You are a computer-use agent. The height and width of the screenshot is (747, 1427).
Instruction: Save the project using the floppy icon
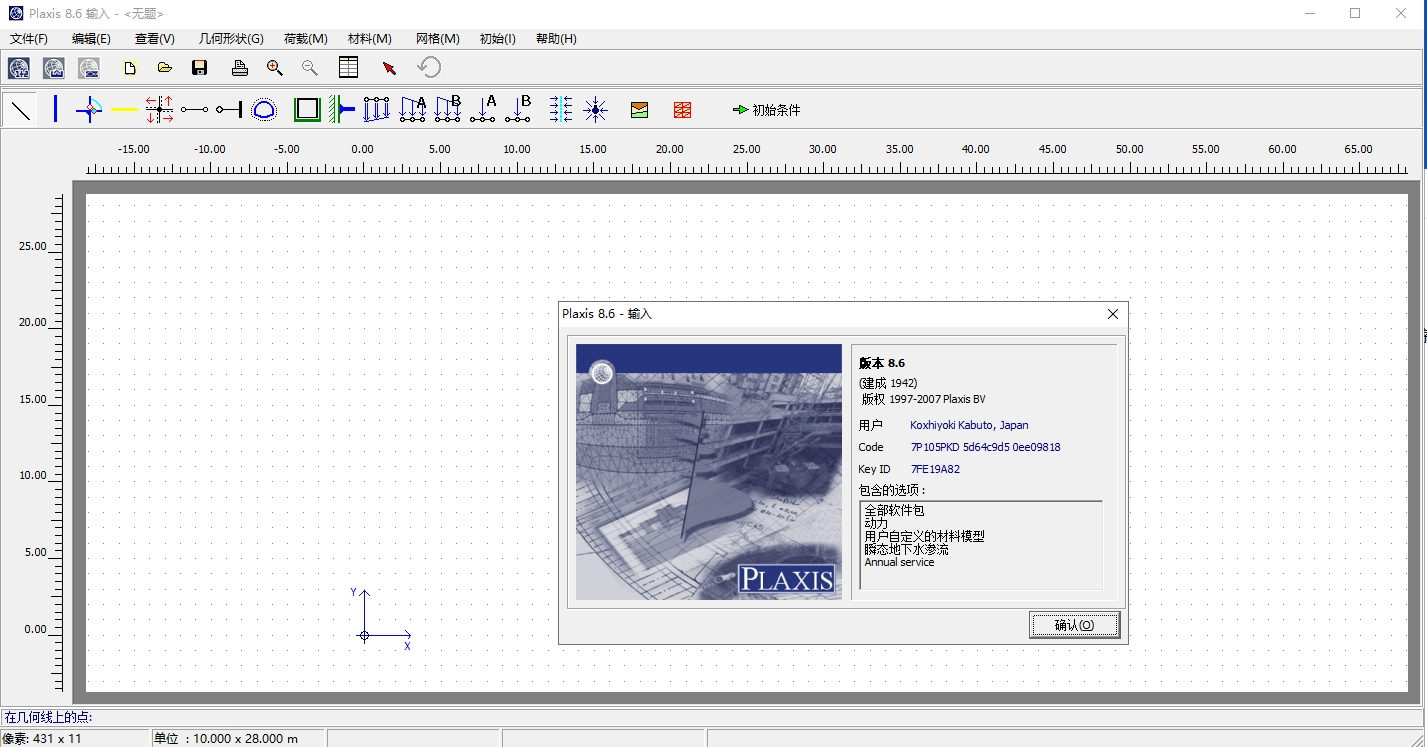click(x=199, y=68)
